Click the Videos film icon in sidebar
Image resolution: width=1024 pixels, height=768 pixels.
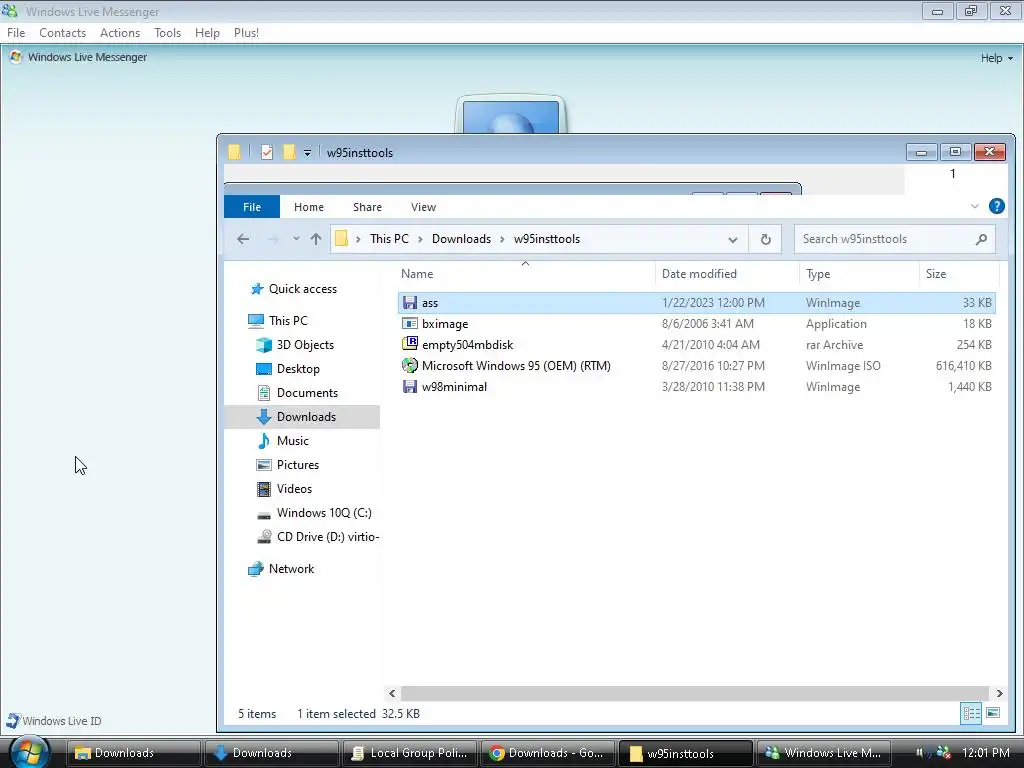264,488
